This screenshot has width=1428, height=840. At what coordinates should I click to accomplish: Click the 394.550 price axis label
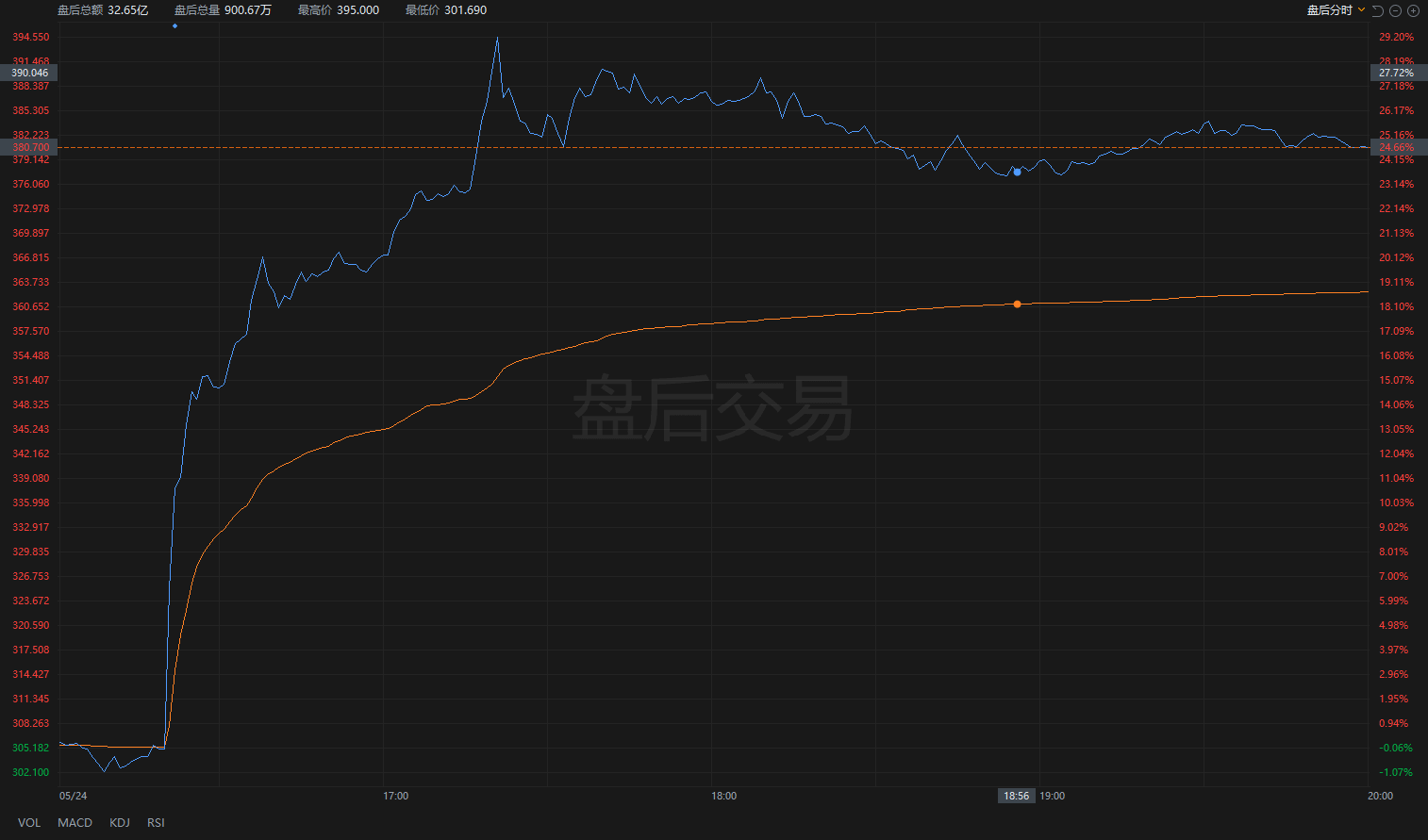point(31,37)
